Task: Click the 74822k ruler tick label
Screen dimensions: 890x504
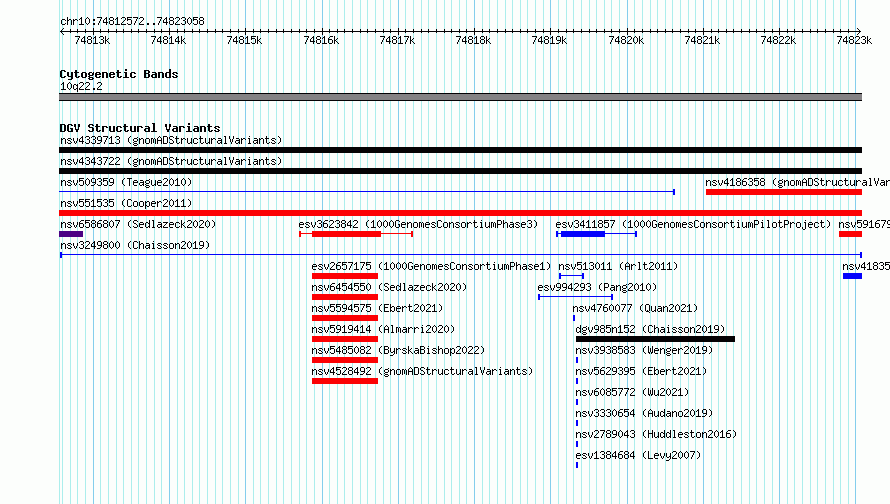Action: coord(778,40)
